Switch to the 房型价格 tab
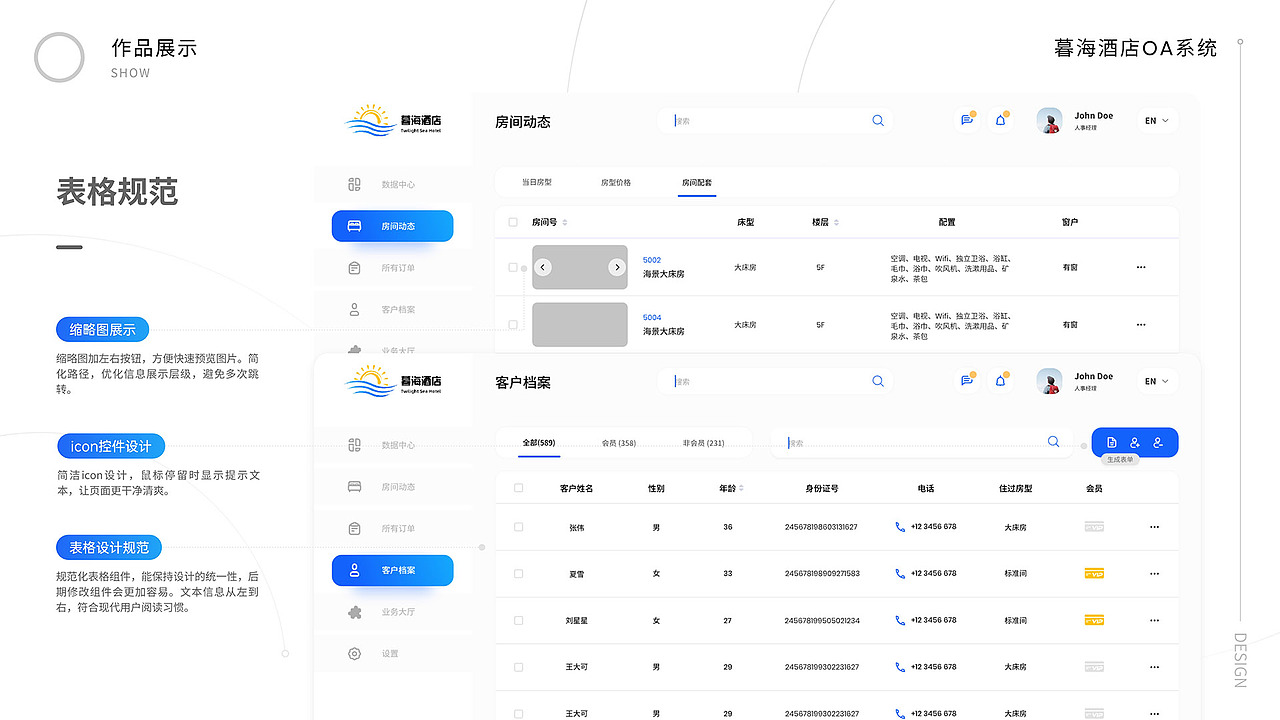Image resolution: width=1280 pixels, height=720 pixels. point(616,183)
